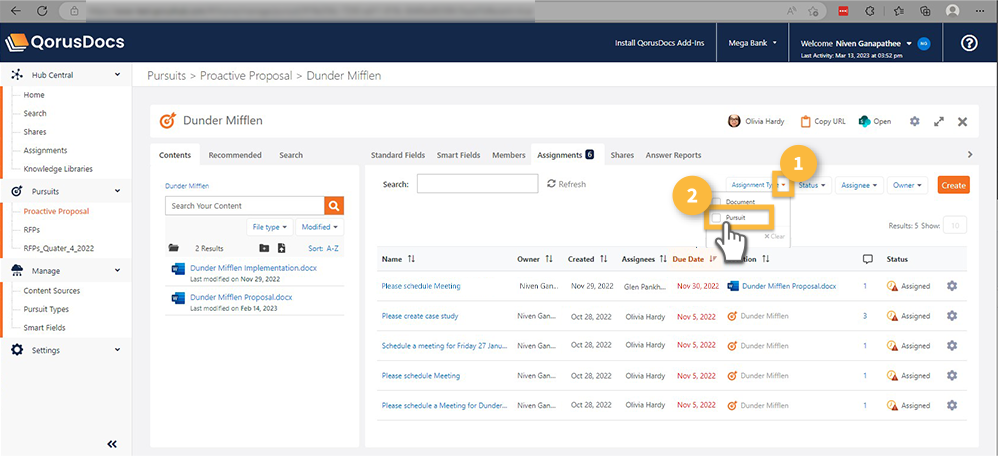Click the new folder icon in Contents
Image resolution: width=999 pixels, height=462 pixels.
click(x=264, y=248)
